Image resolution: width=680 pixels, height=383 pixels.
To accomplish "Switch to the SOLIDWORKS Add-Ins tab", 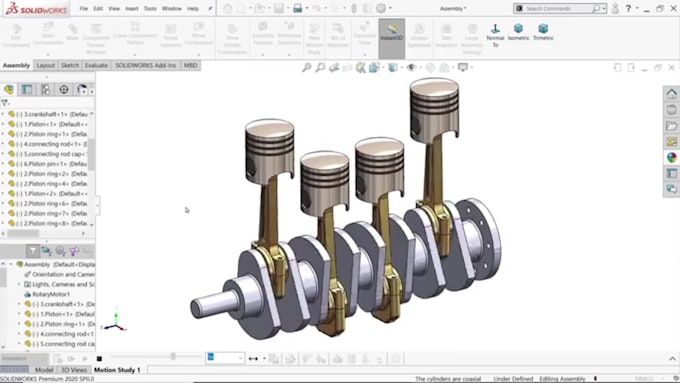I will tap(145, 65).
